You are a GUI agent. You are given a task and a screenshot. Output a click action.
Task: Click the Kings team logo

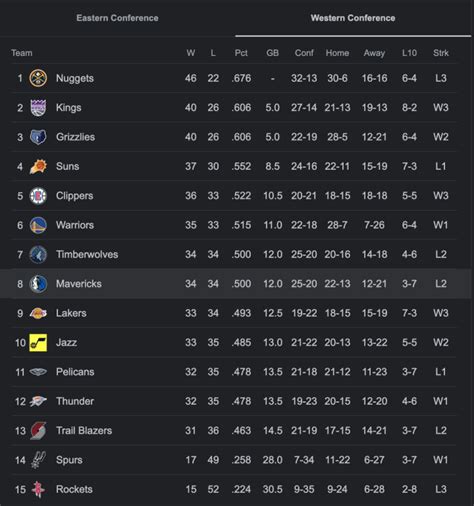coord(38,108)
